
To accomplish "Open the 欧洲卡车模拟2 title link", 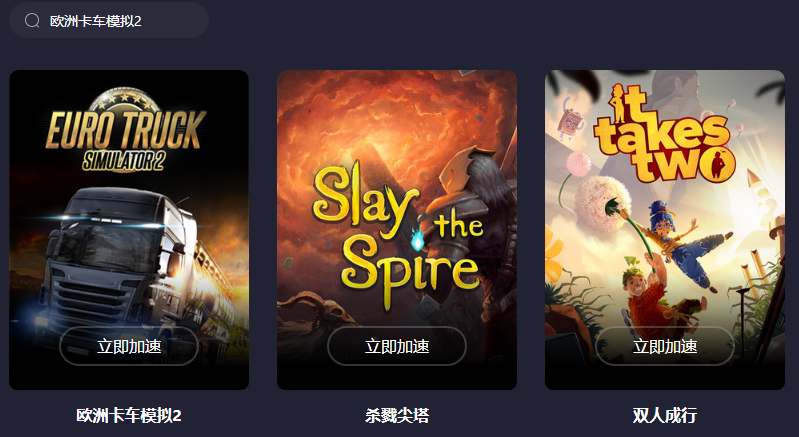I will 129,415.
